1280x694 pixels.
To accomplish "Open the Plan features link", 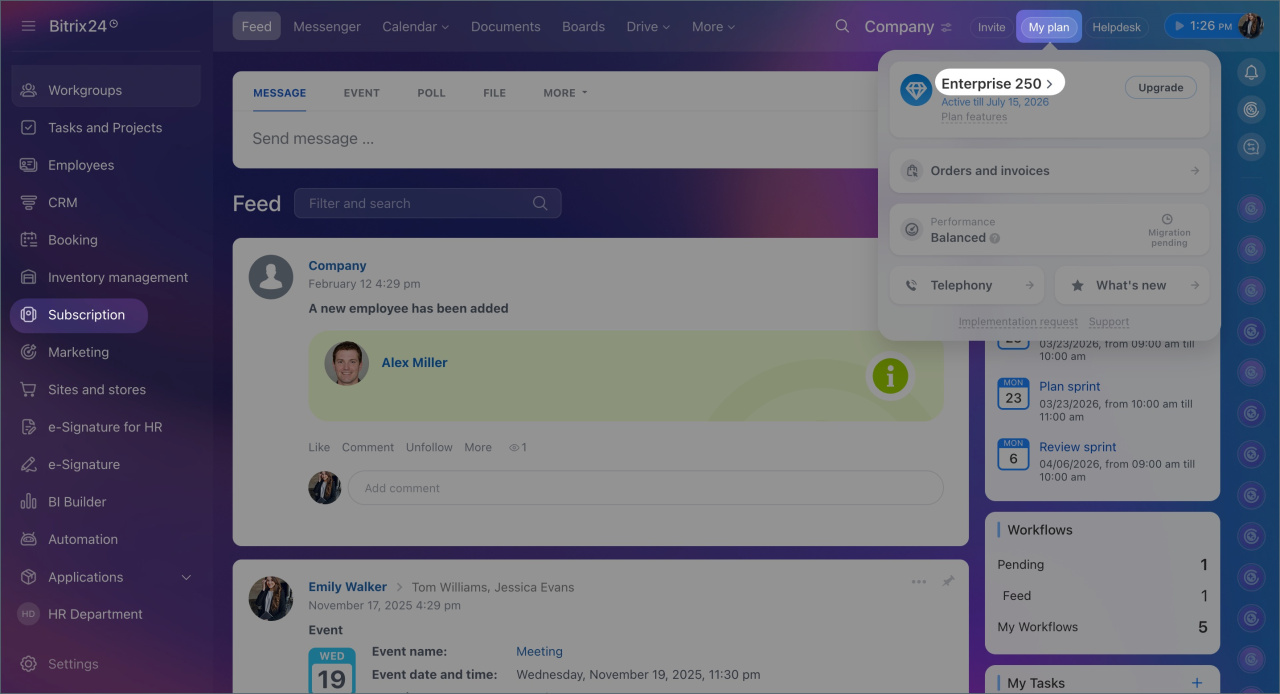I will 973,117.
